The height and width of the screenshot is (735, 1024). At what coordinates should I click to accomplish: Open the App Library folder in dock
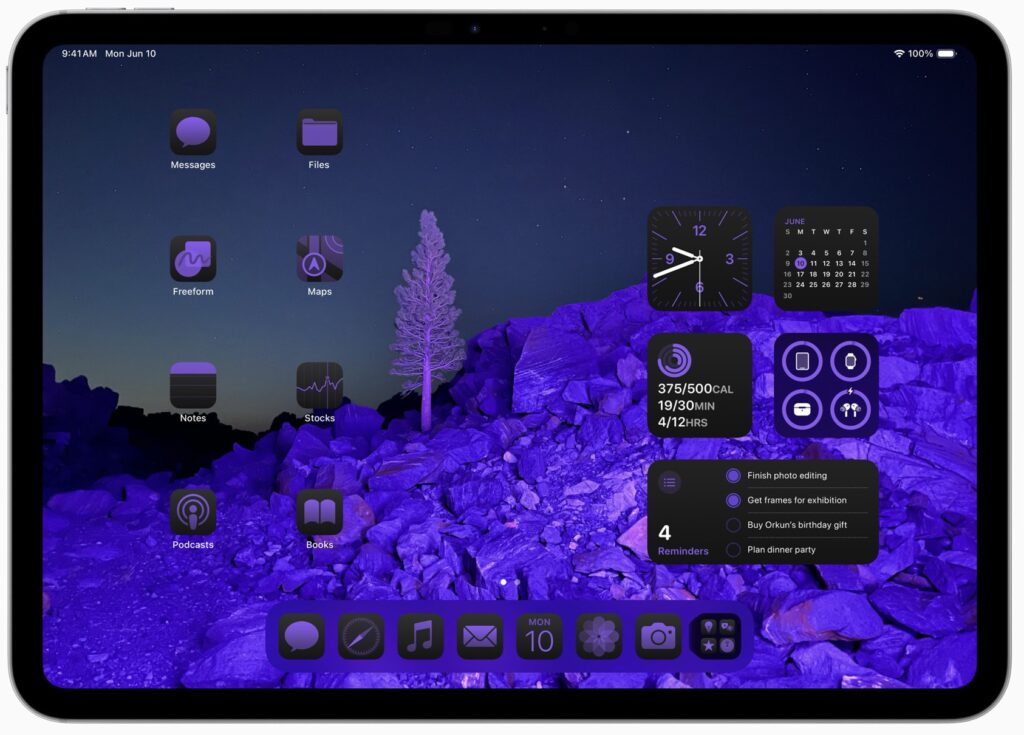[x=717, y=637]
